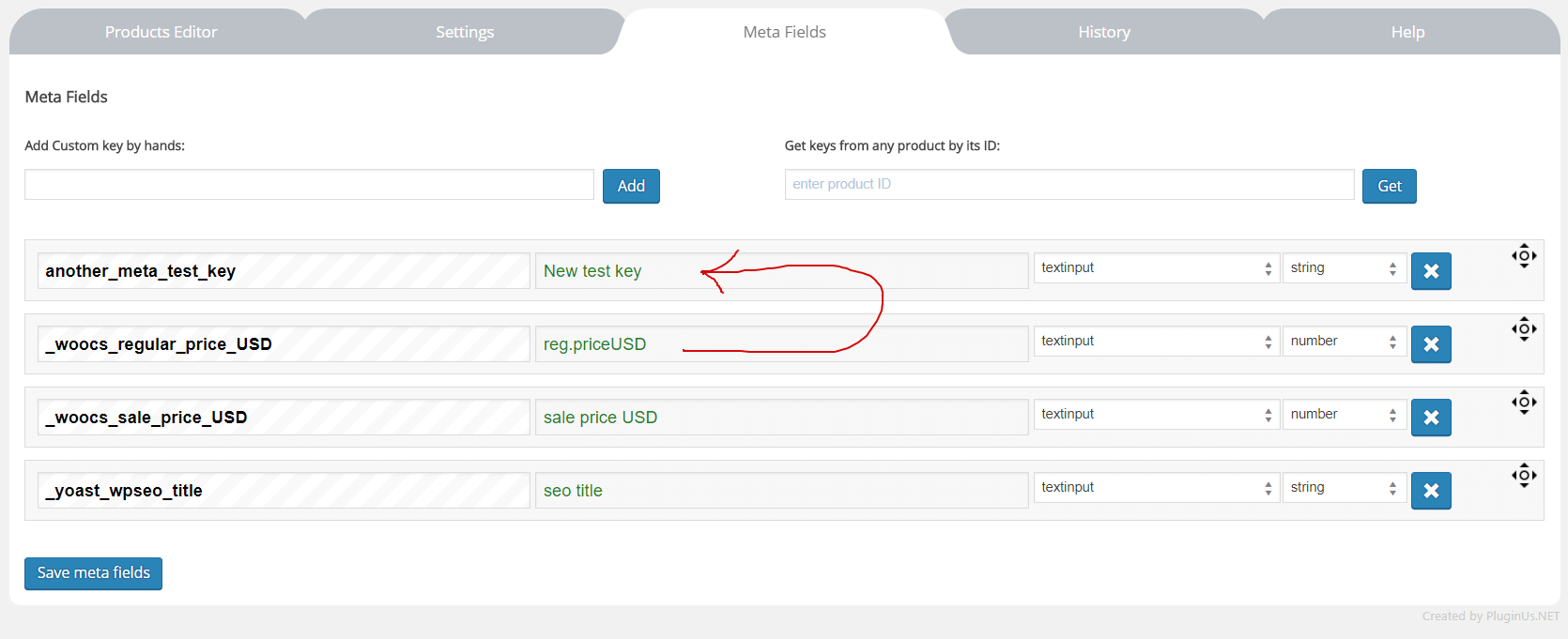Delete the another_meta_test_key row
The height and width of the screenshot is (639, 1568).
coord(1430,271)
